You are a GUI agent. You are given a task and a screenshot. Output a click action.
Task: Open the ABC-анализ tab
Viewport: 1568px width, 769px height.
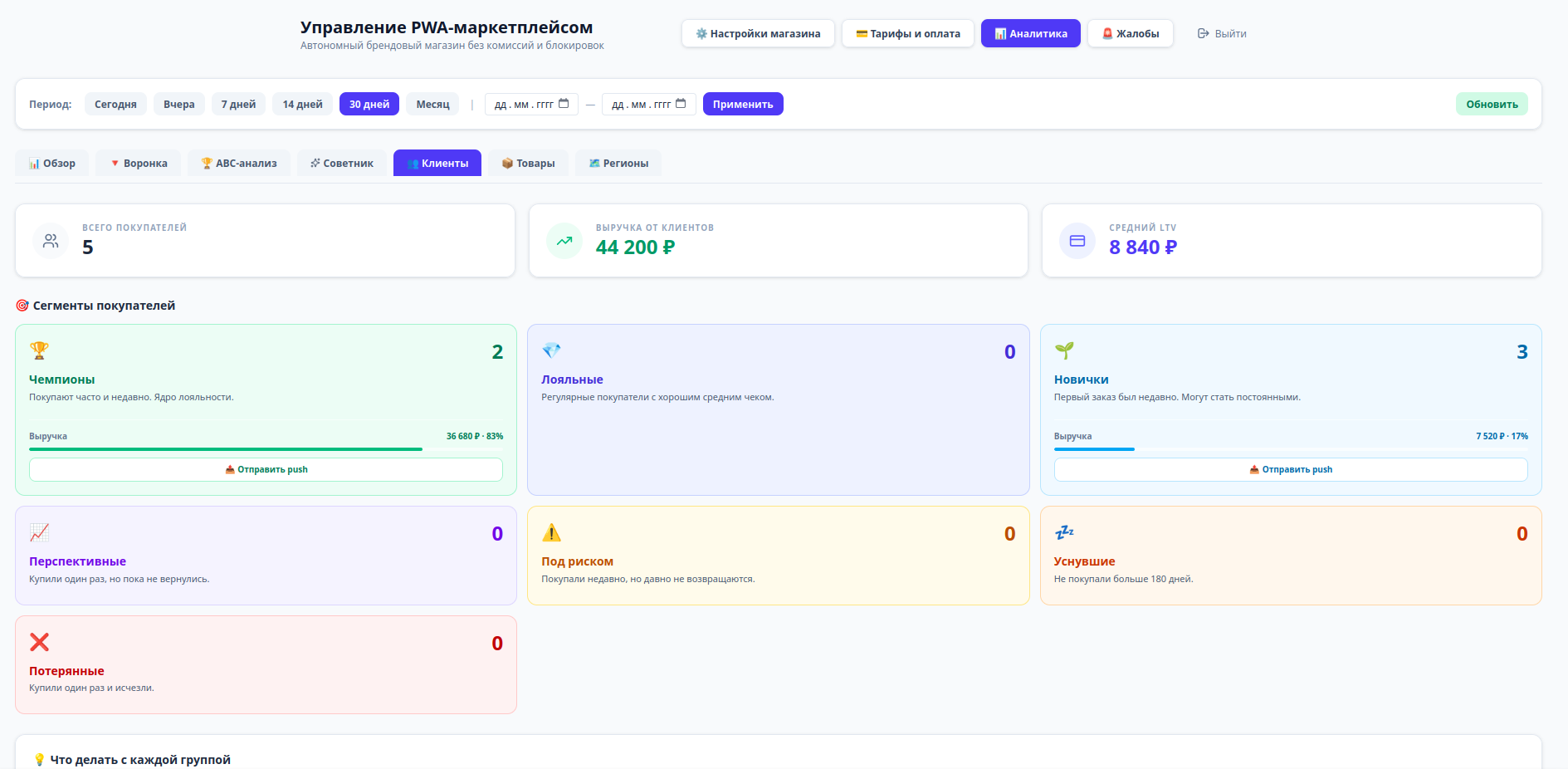(239, 163)
